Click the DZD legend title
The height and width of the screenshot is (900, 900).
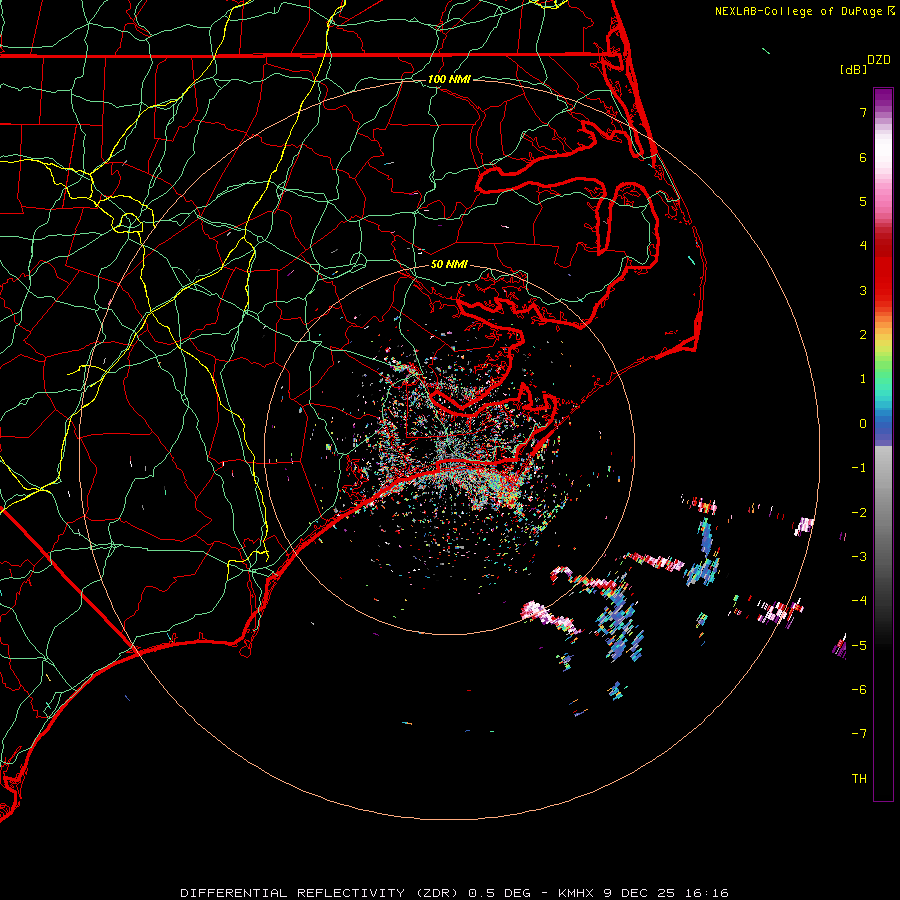click(879, 60)
